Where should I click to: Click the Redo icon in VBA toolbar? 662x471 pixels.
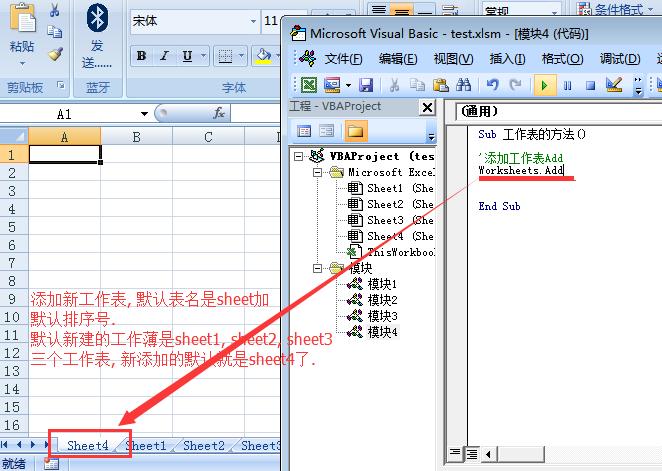coord(515,85)
